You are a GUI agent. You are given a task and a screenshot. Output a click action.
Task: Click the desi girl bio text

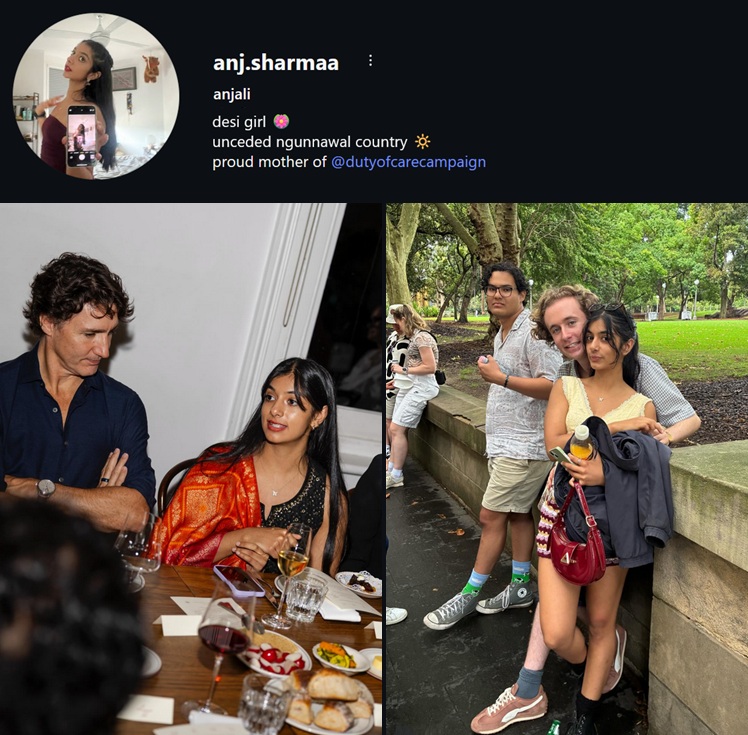[239, 122]
